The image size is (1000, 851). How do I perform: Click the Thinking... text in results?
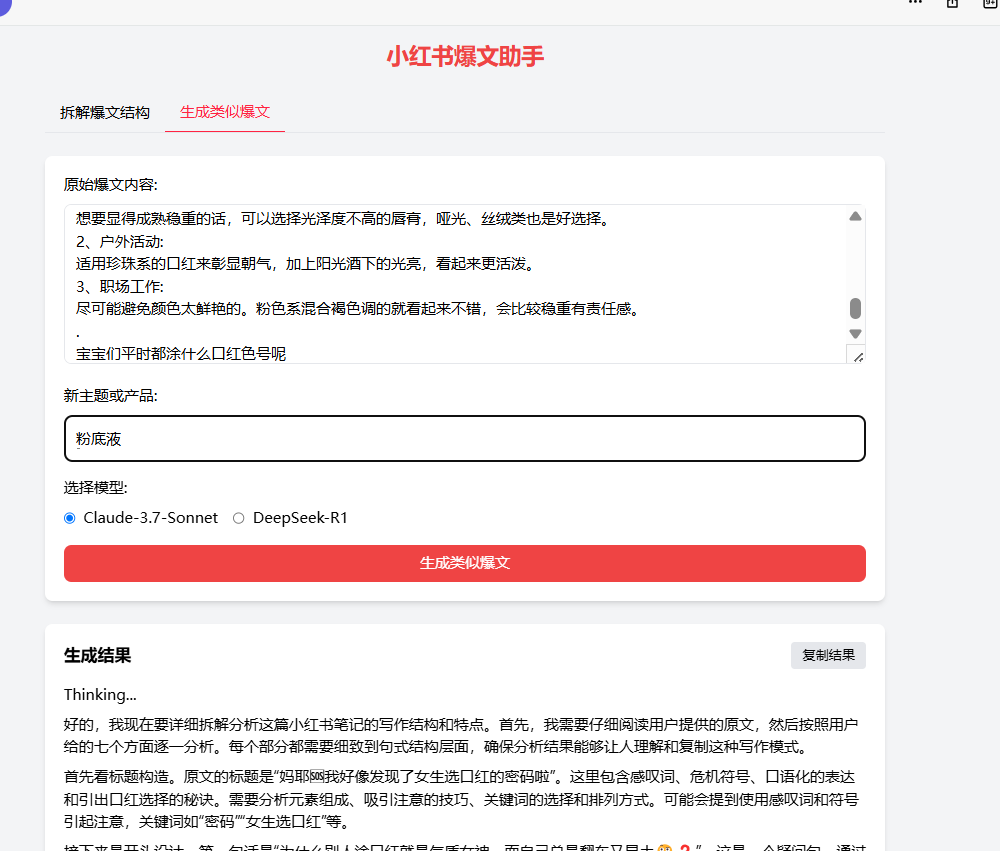(100, 694)
